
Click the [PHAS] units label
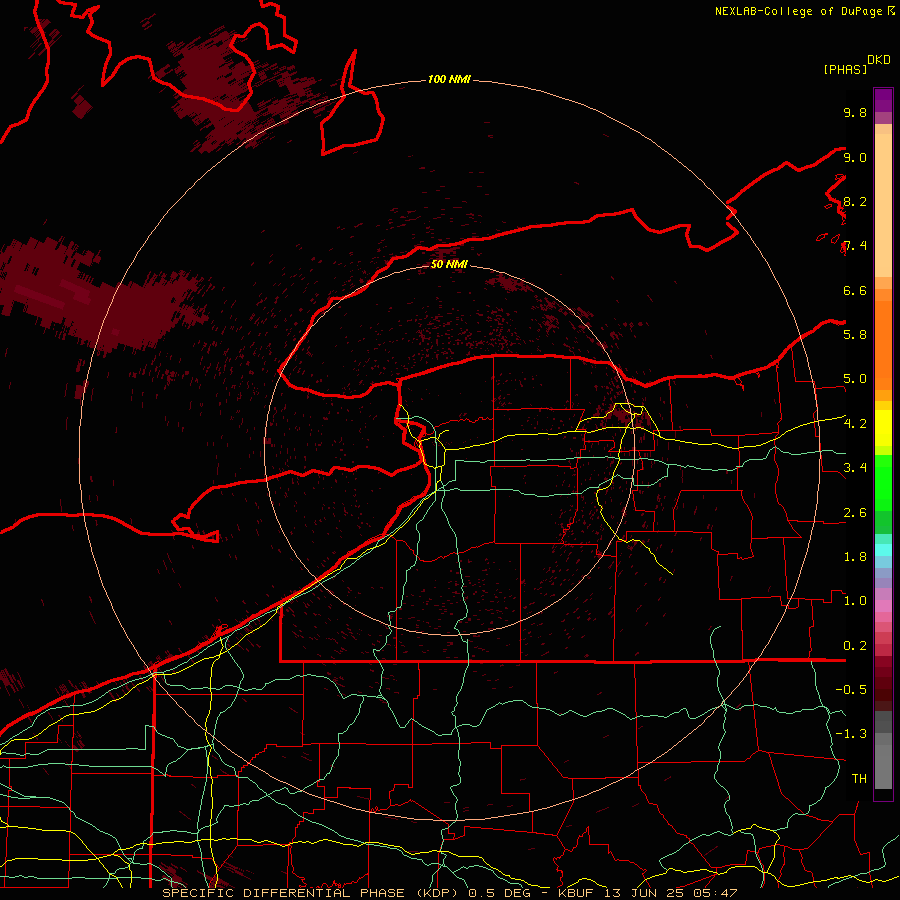(845, 70)
